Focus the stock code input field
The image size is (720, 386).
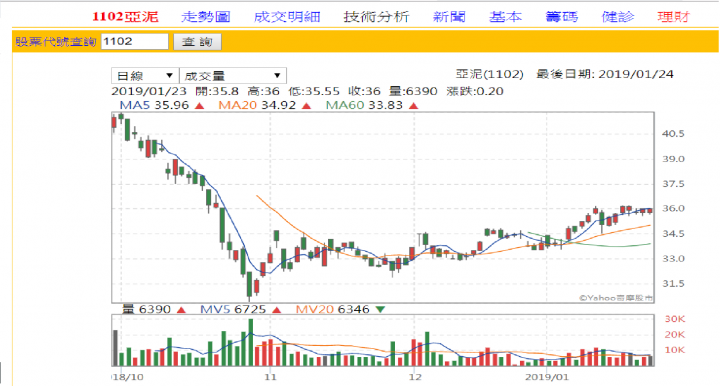click(135, 41)
